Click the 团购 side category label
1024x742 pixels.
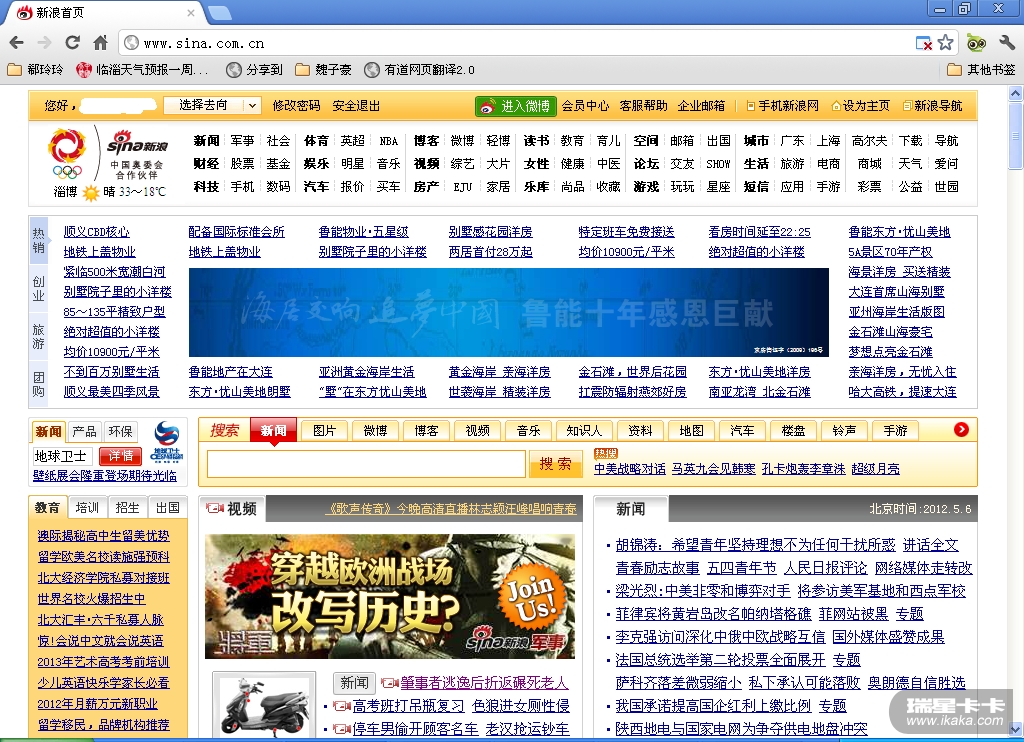39,384
